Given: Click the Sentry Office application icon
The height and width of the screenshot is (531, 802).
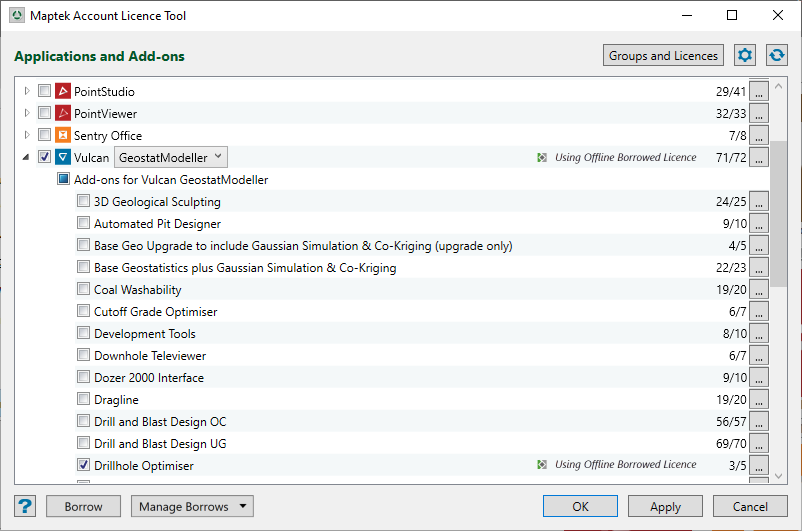Looking at the screenshot, I should pos(63,136).
